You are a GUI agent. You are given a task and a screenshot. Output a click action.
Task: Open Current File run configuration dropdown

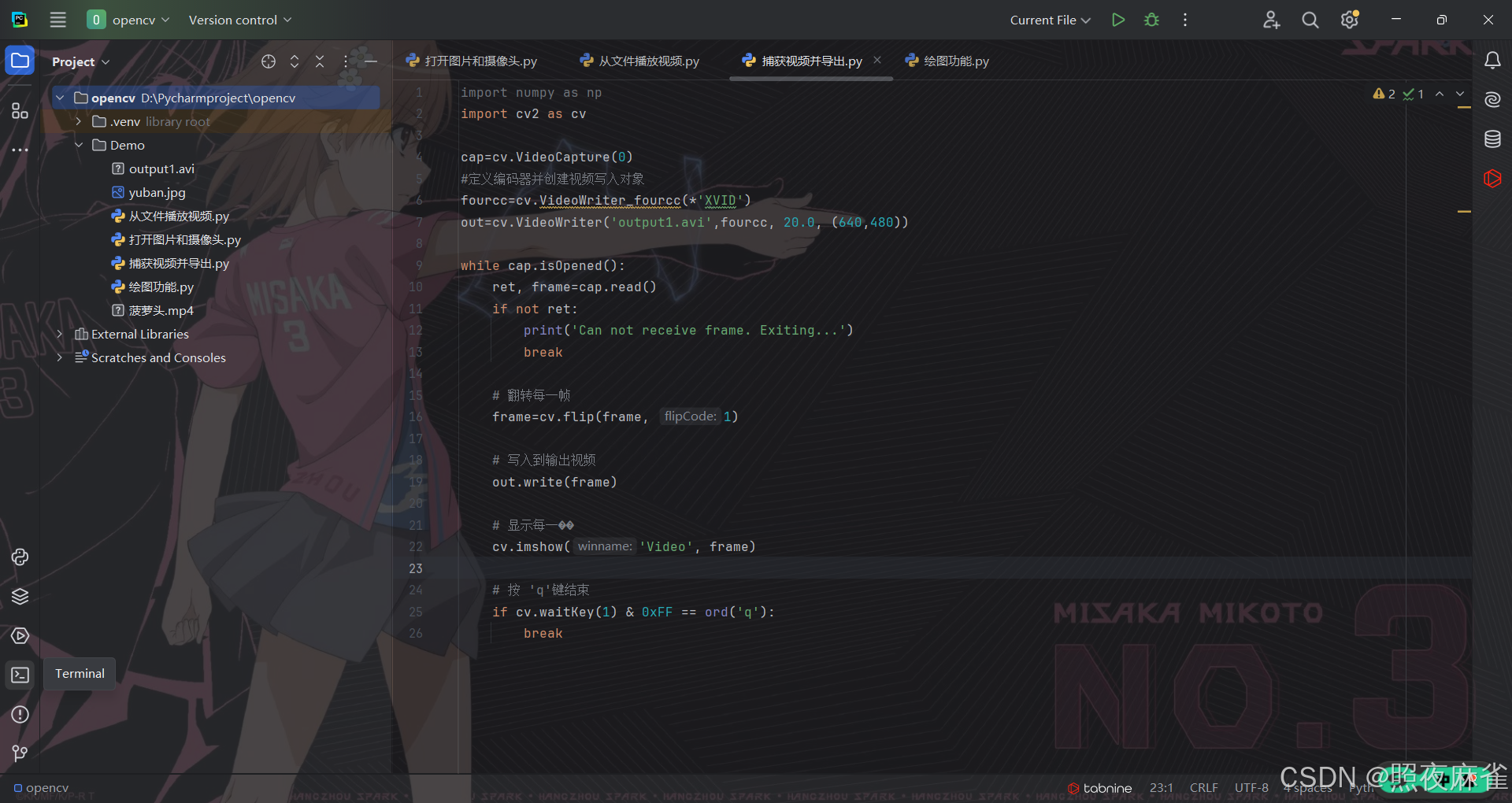coord(1050,20)
